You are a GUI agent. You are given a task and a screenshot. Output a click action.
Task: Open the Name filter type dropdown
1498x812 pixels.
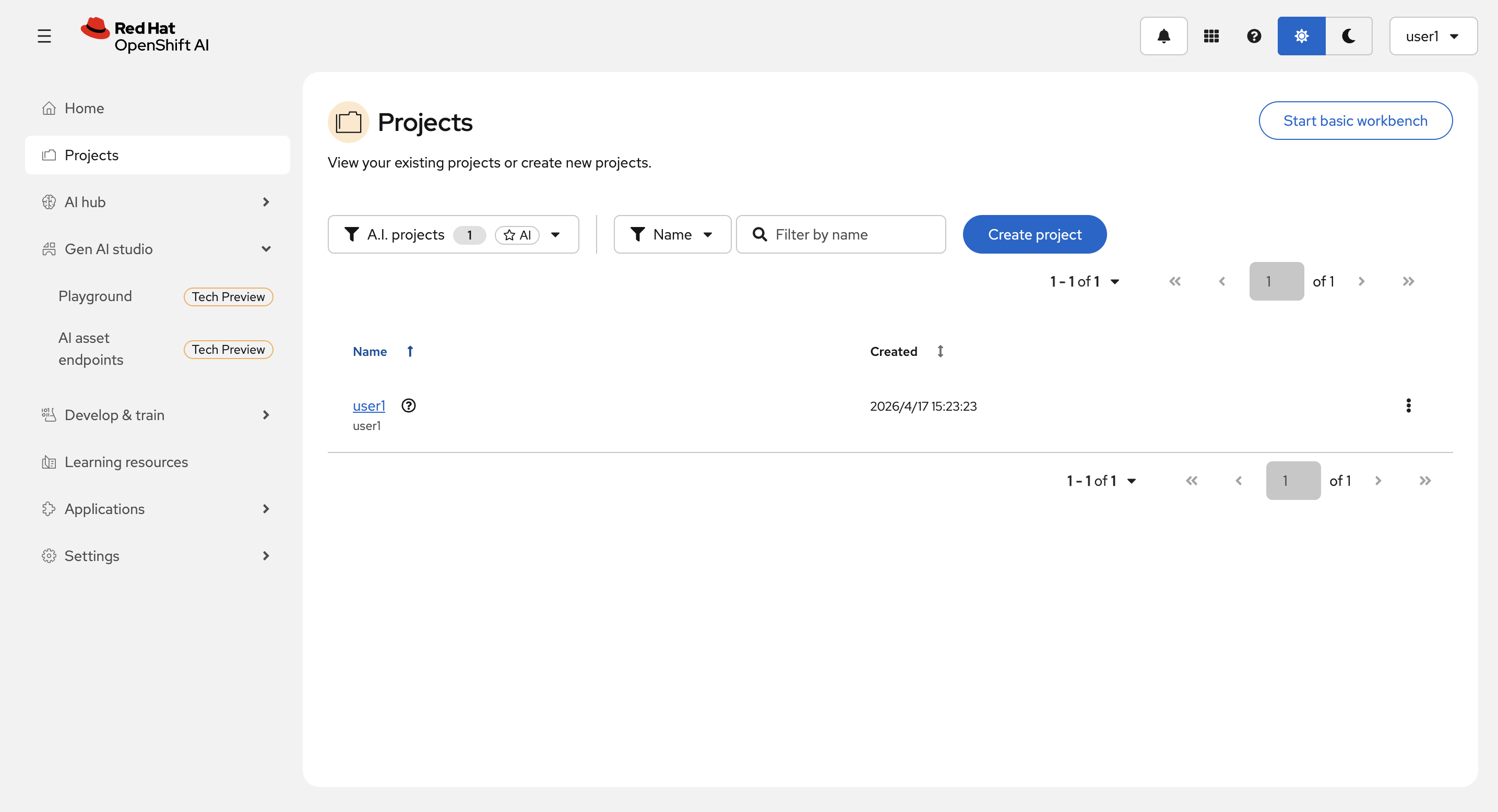pyautogui.click(x=672, y=234)
